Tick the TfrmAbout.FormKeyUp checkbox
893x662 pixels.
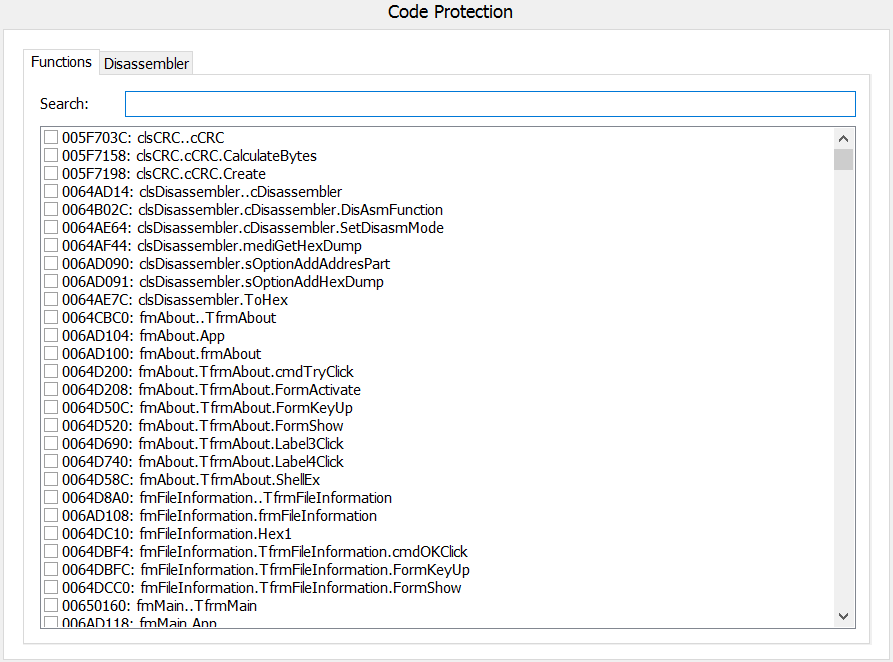(x=51, y=407)
